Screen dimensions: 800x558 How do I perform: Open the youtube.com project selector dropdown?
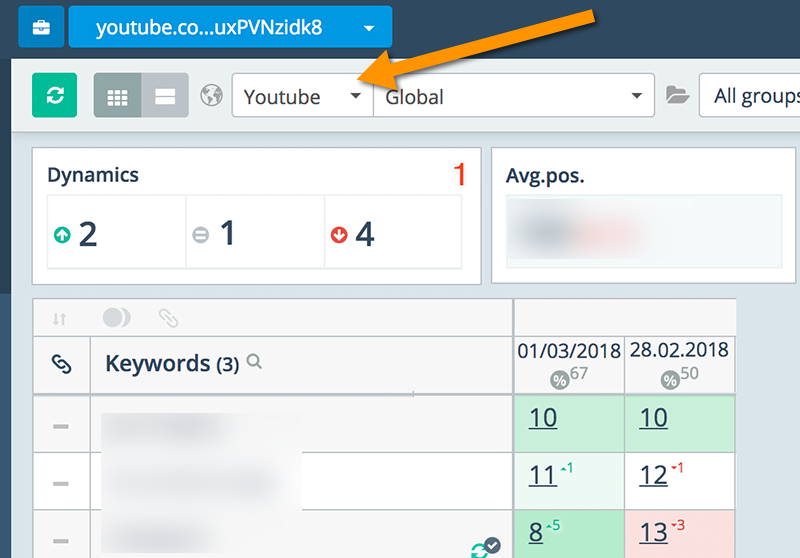(x=230, y=27)
